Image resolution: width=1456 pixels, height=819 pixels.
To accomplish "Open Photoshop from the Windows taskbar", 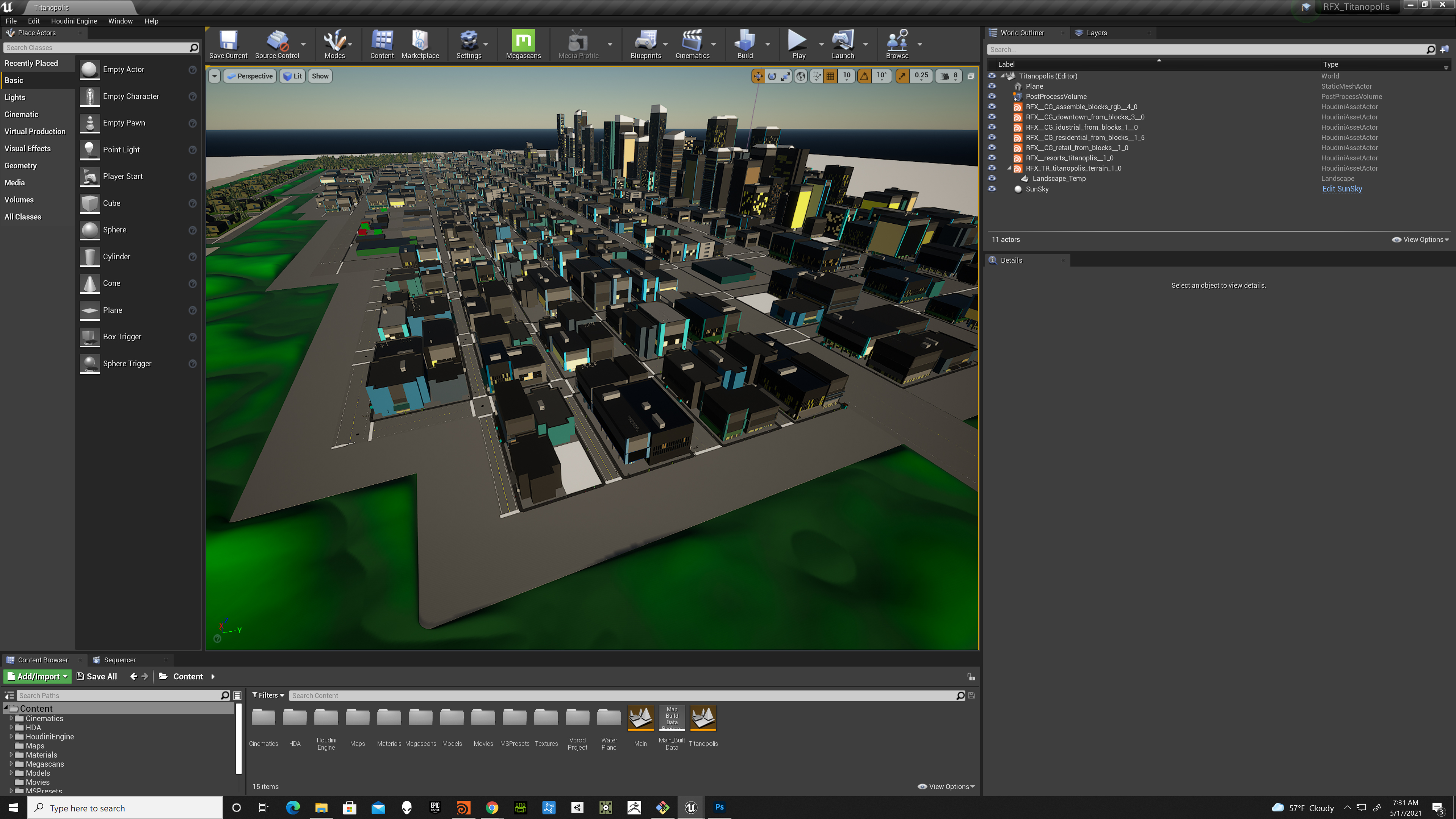I will (x=719, y=808).
